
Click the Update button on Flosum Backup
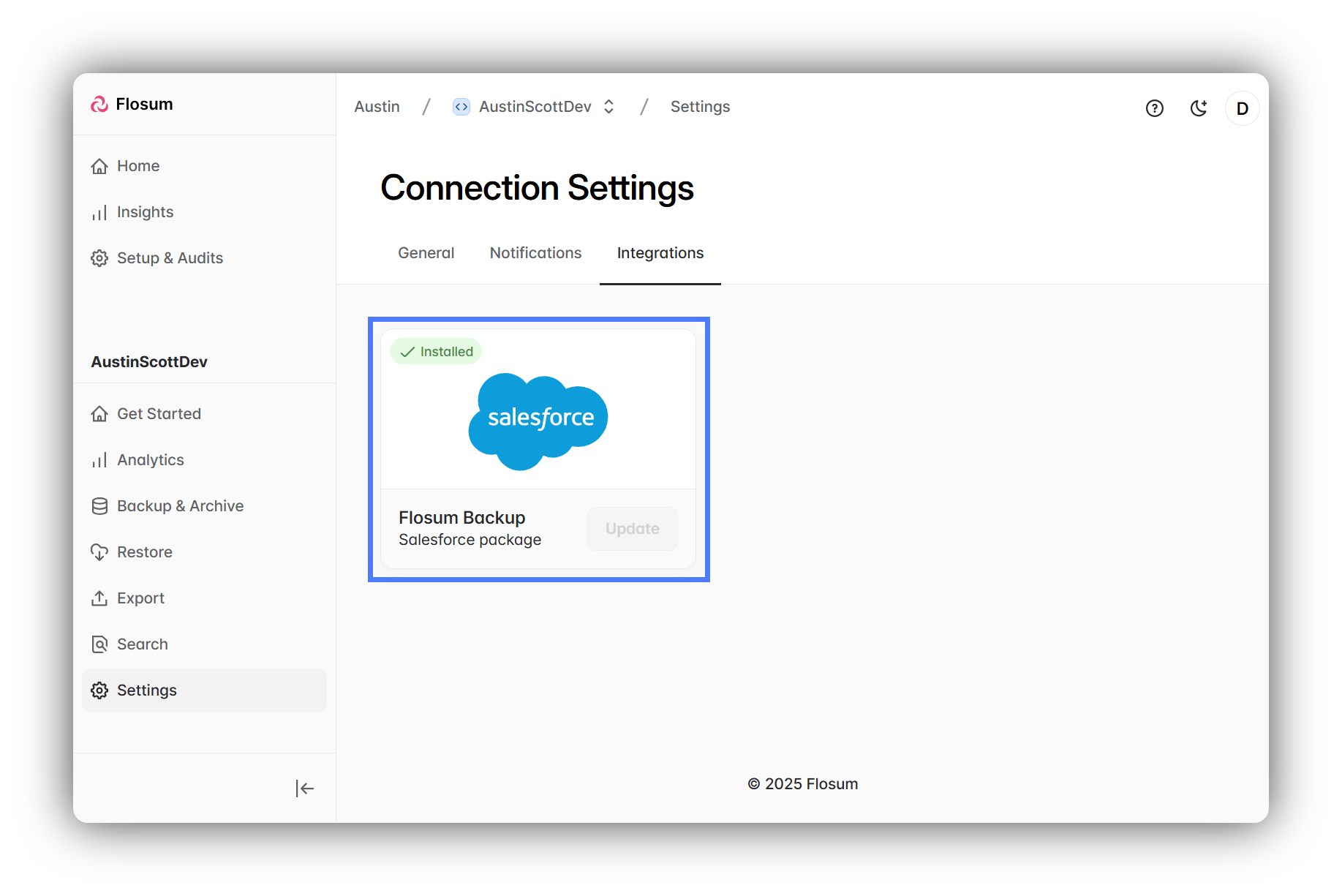tap(632, 529)
